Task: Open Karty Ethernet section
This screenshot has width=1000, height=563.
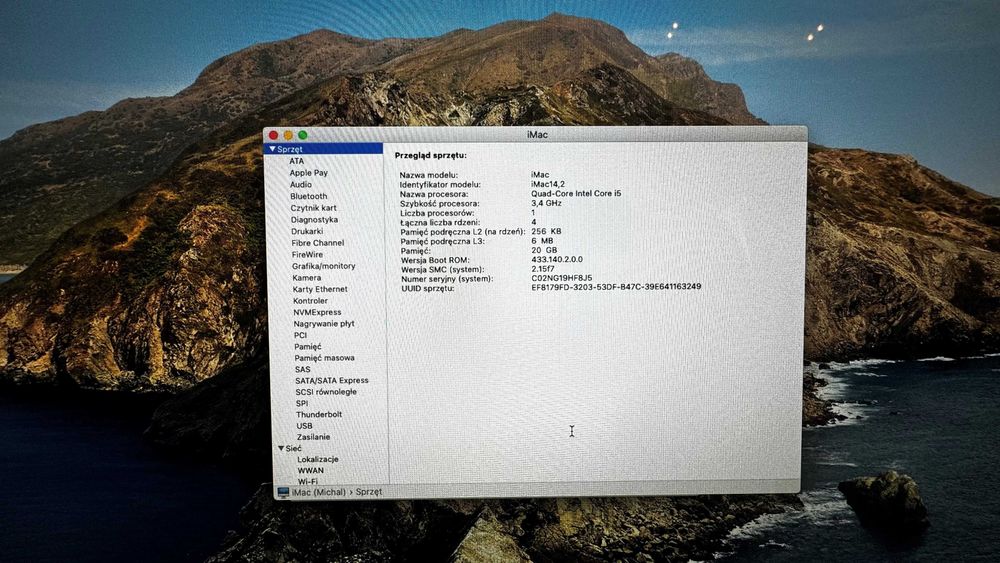Action: (x=320, y=289)
